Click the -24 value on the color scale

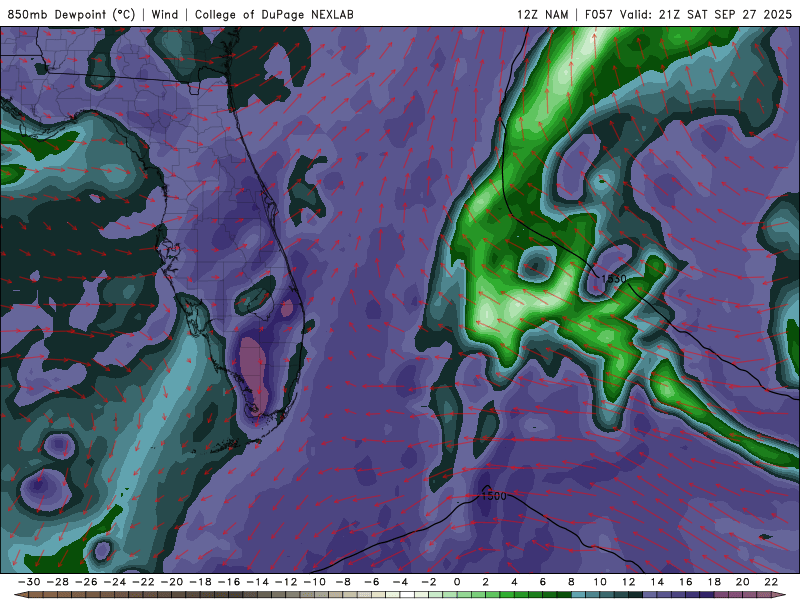tap(115, 582)
